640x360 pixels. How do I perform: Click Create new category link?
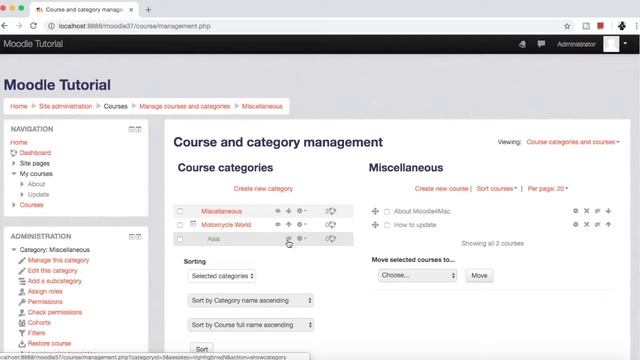(263, 189)
